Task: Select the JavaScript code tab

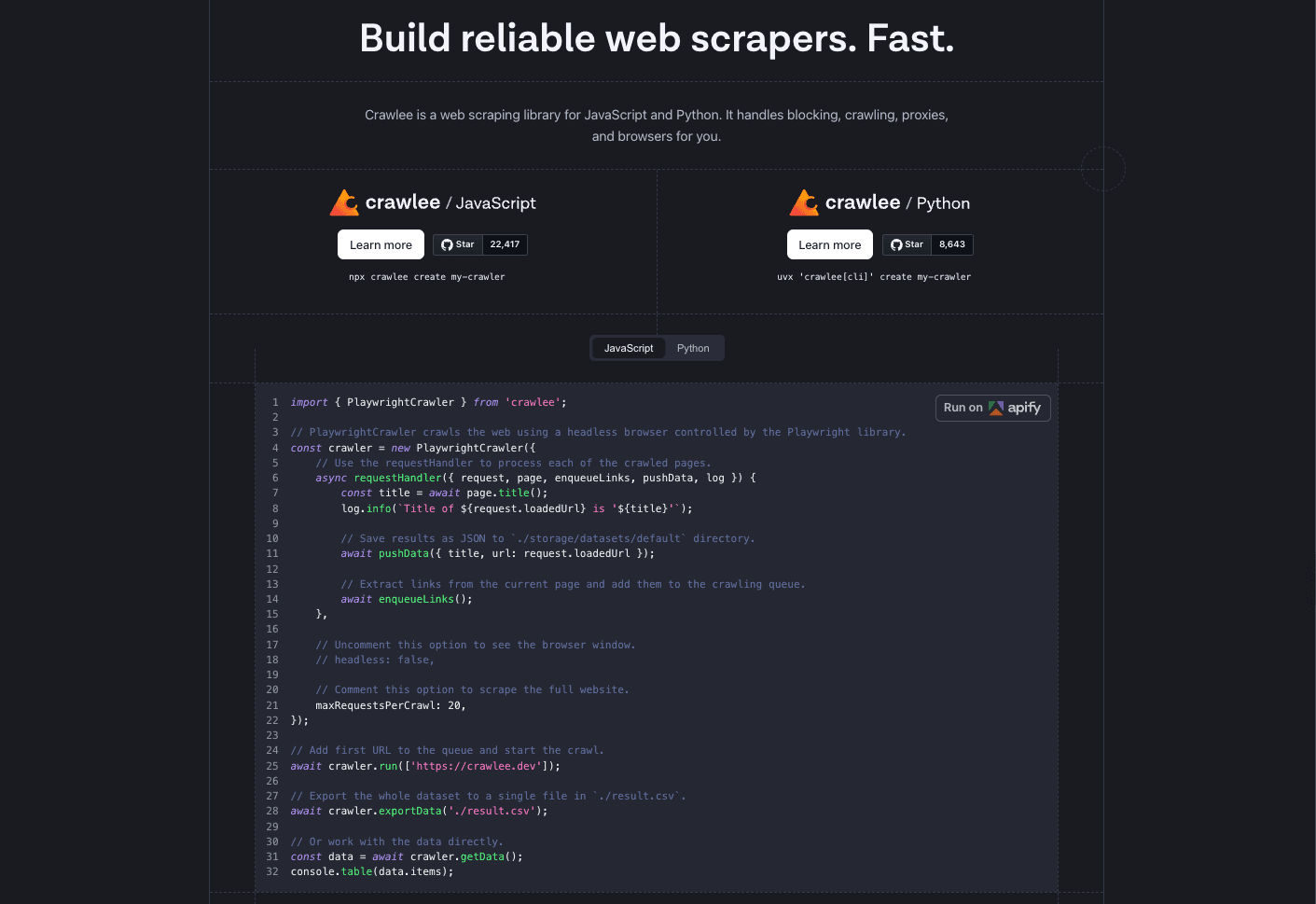Action: click(x=629, y=348)
